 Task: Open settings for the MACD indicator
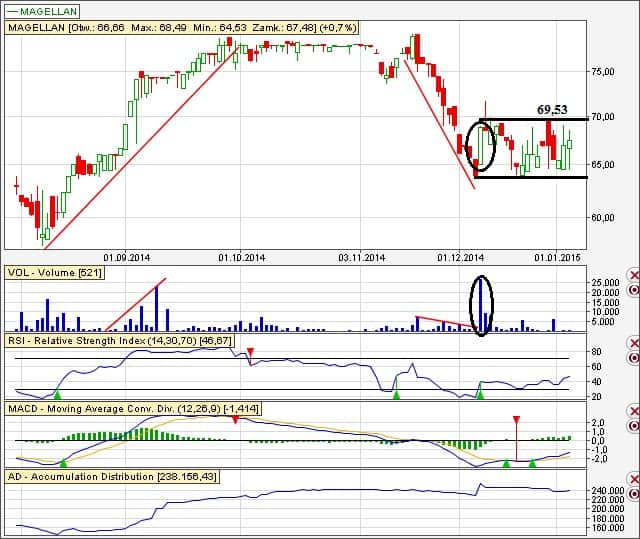pos(634,426)
